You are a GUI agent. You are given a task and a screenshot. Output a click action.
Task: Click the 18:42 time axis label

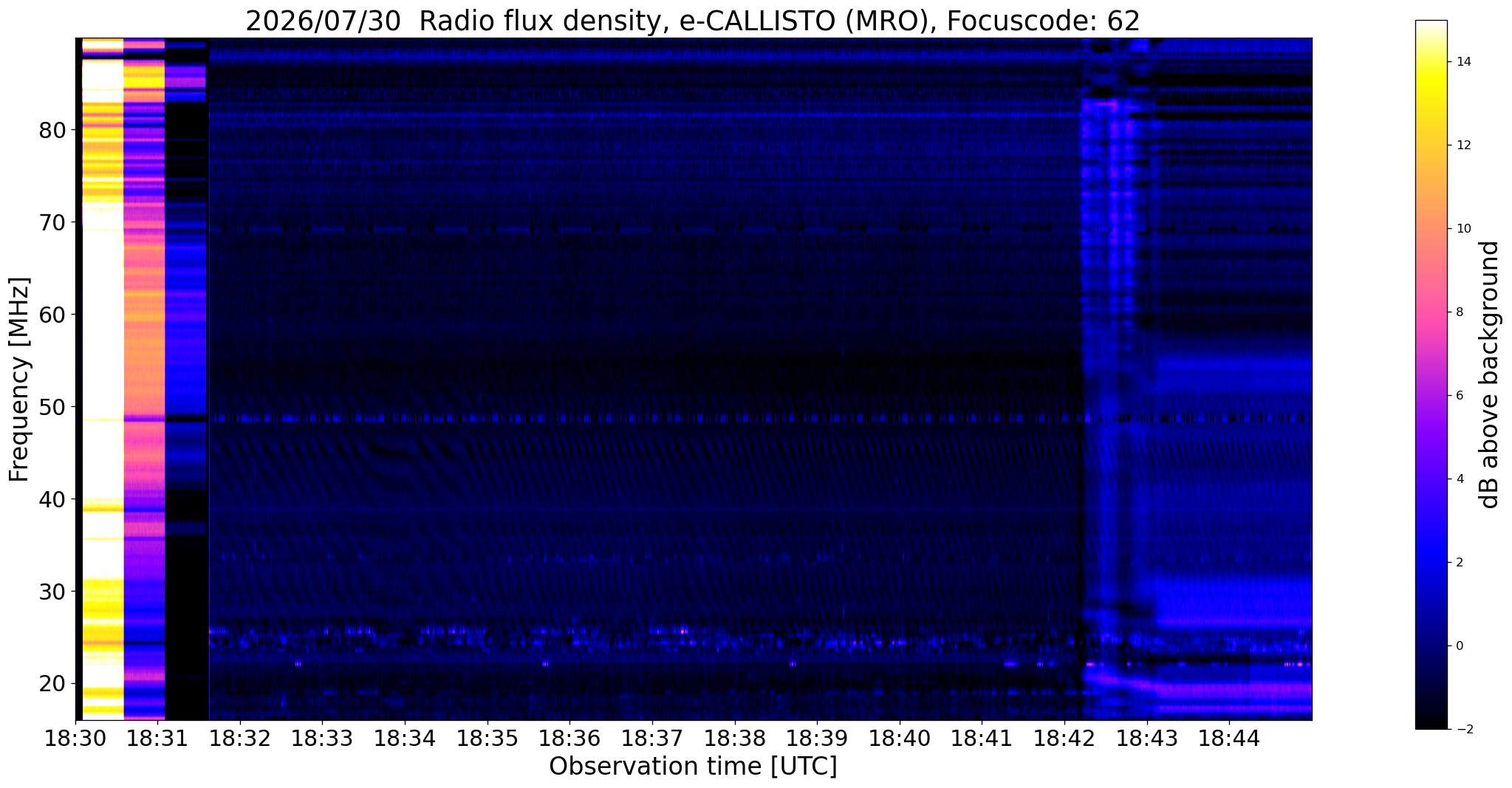coord(1064,739)
